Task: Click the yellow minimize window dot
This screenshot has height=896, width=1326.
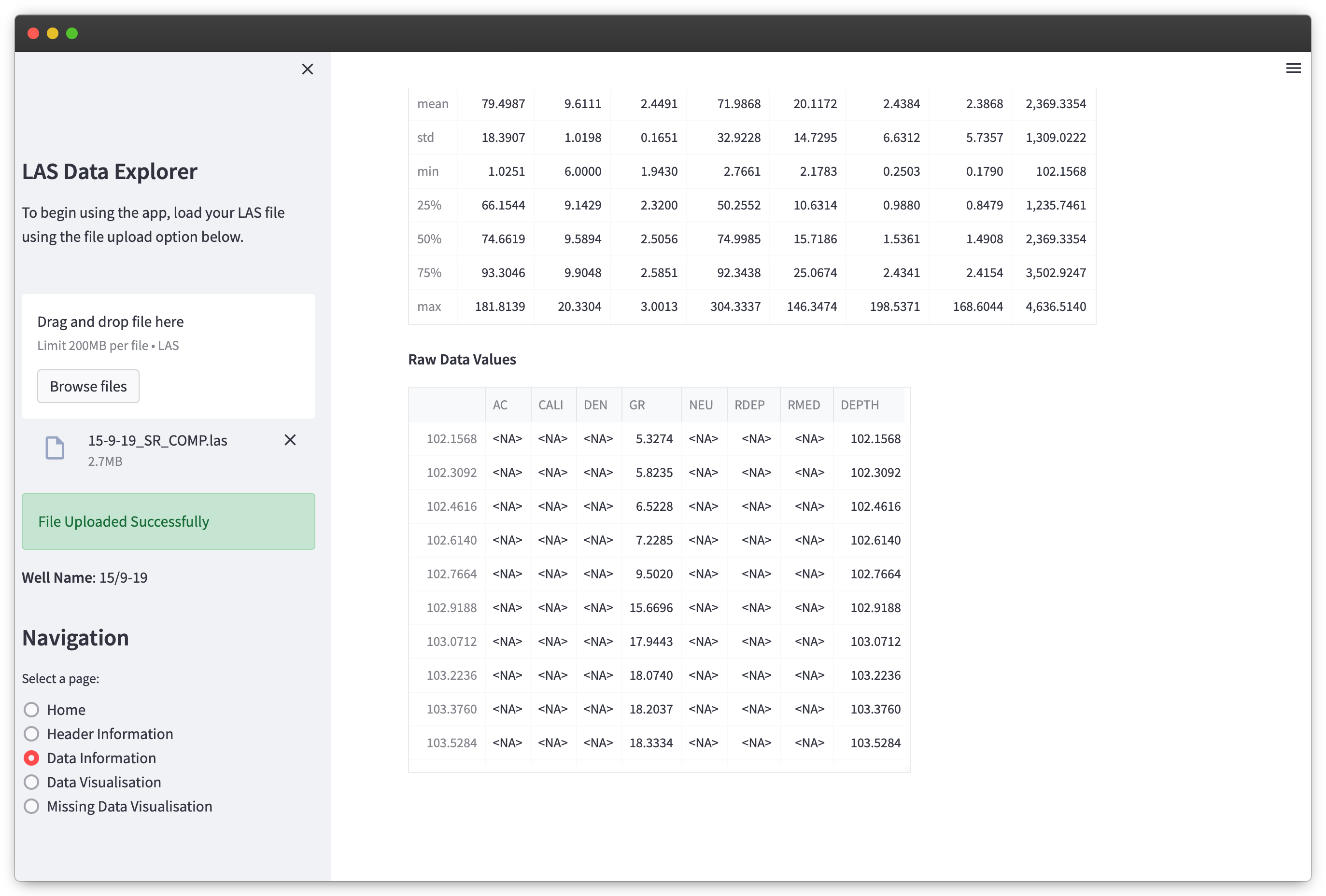Action: click(53, 34)
